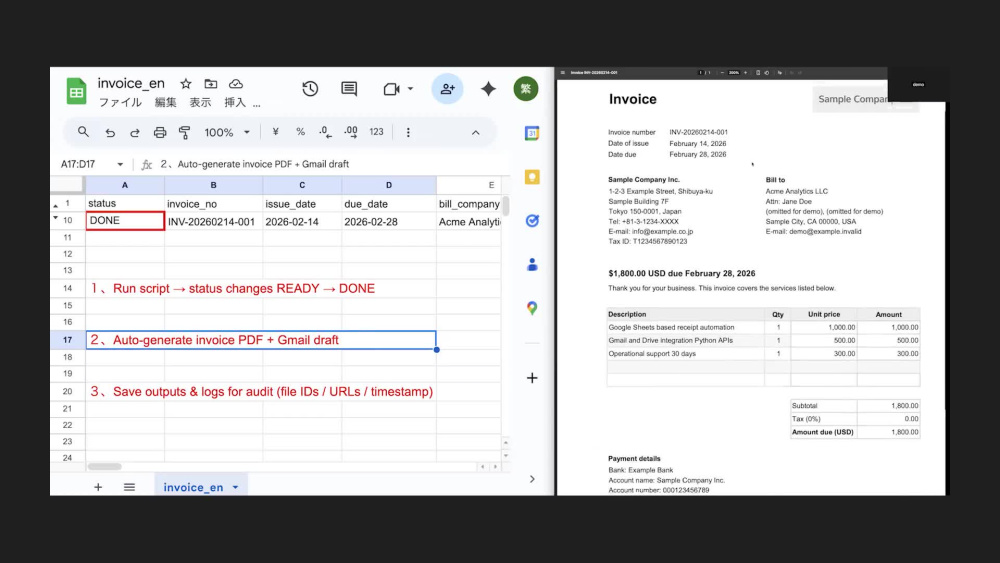Zoom in on the invoice PDF
1000x563 pixels.
pos(746,73)
